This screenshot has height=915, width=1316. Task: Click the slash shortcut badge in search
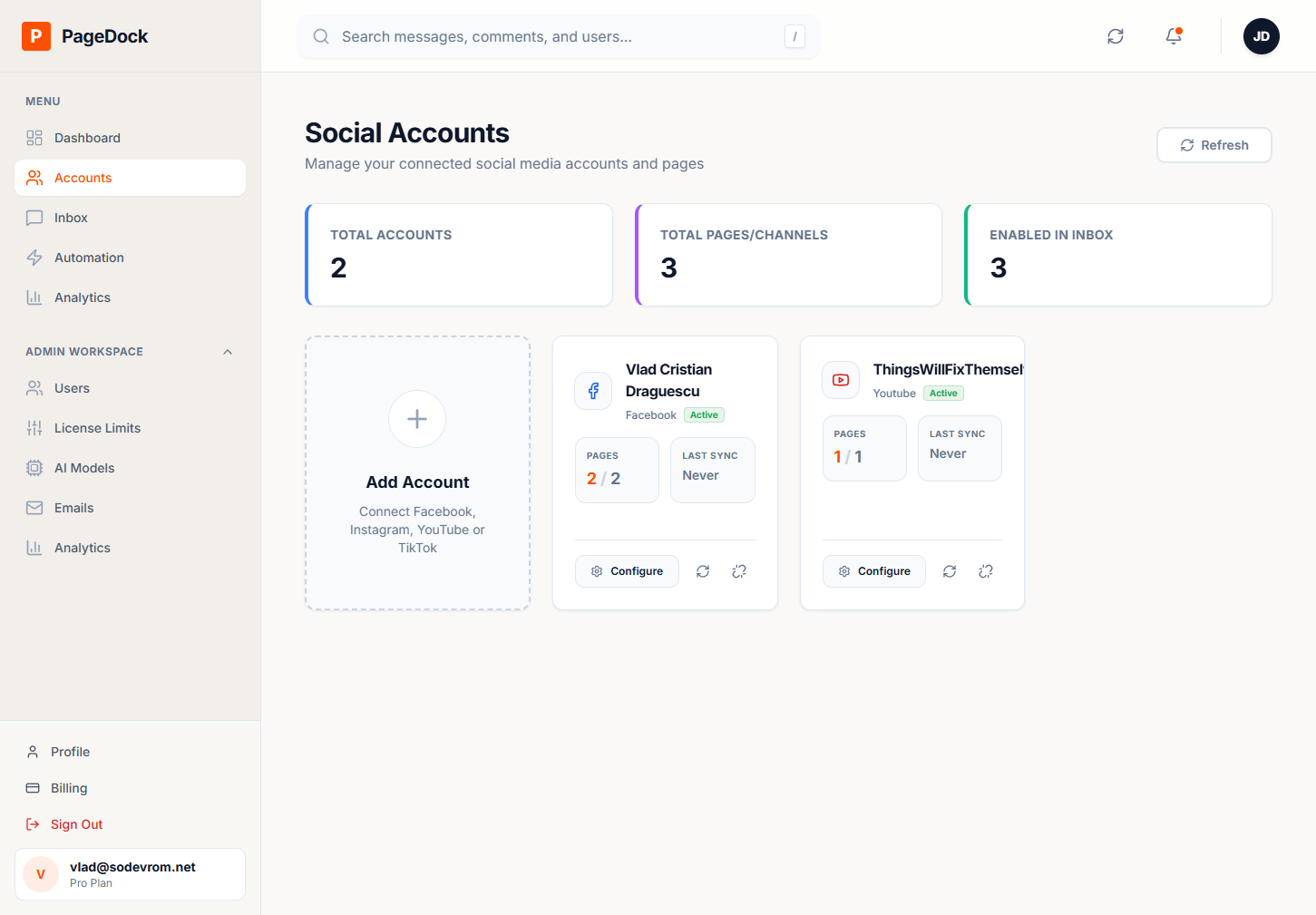click(x=794, y=36)
